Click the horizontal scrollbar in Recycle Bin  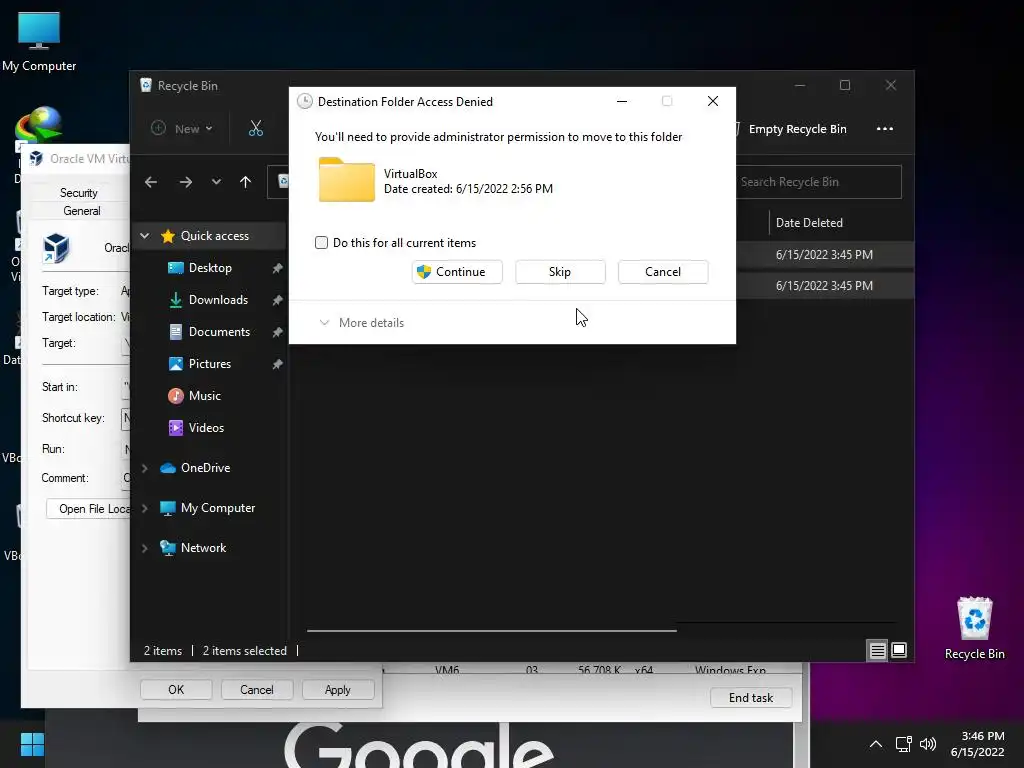[491, 631]
